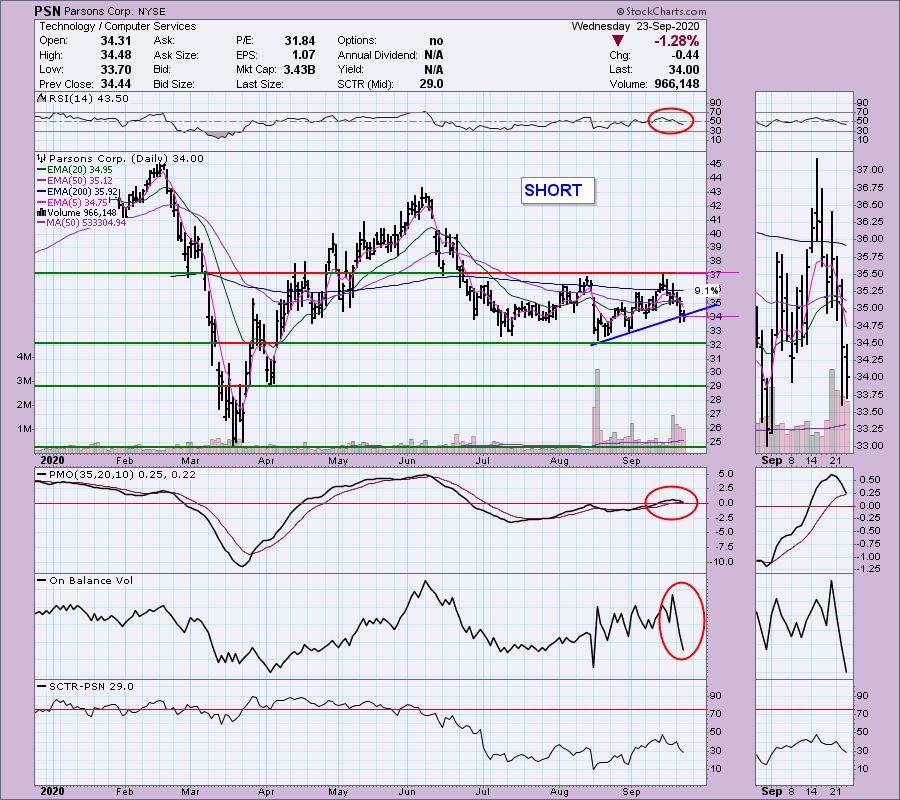Click the PSN ticker symbol in header
900x800 pixels.
click(48, 11)
